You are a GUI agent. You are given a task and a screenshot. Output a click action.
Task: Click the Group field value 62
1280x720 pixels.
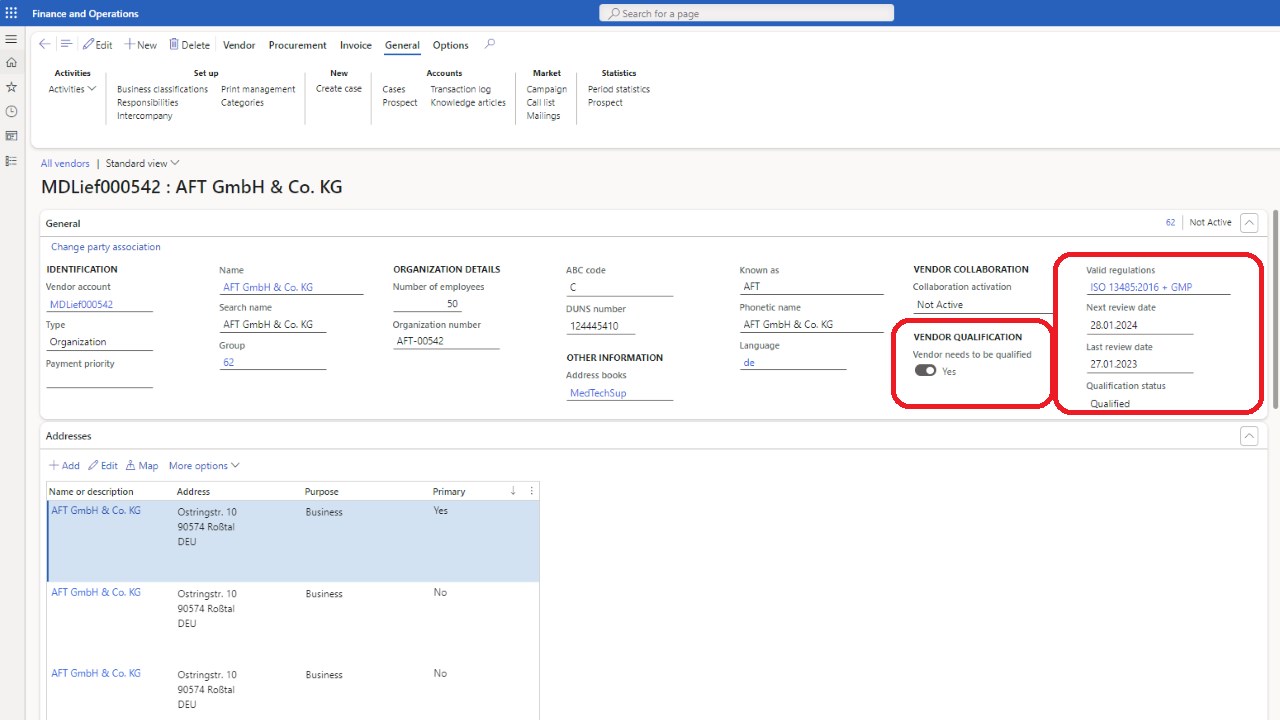(x=272, y=362)
